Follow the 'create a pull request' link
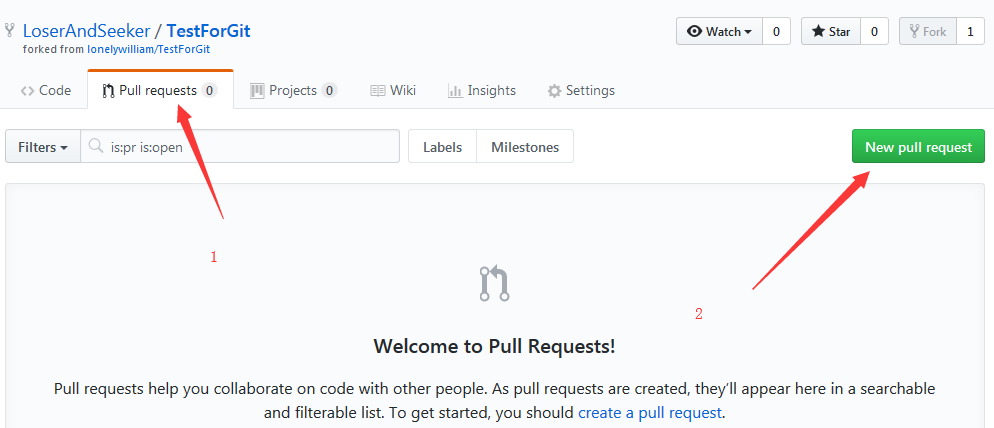Viewport: 994px width, 428px height. 650,412
